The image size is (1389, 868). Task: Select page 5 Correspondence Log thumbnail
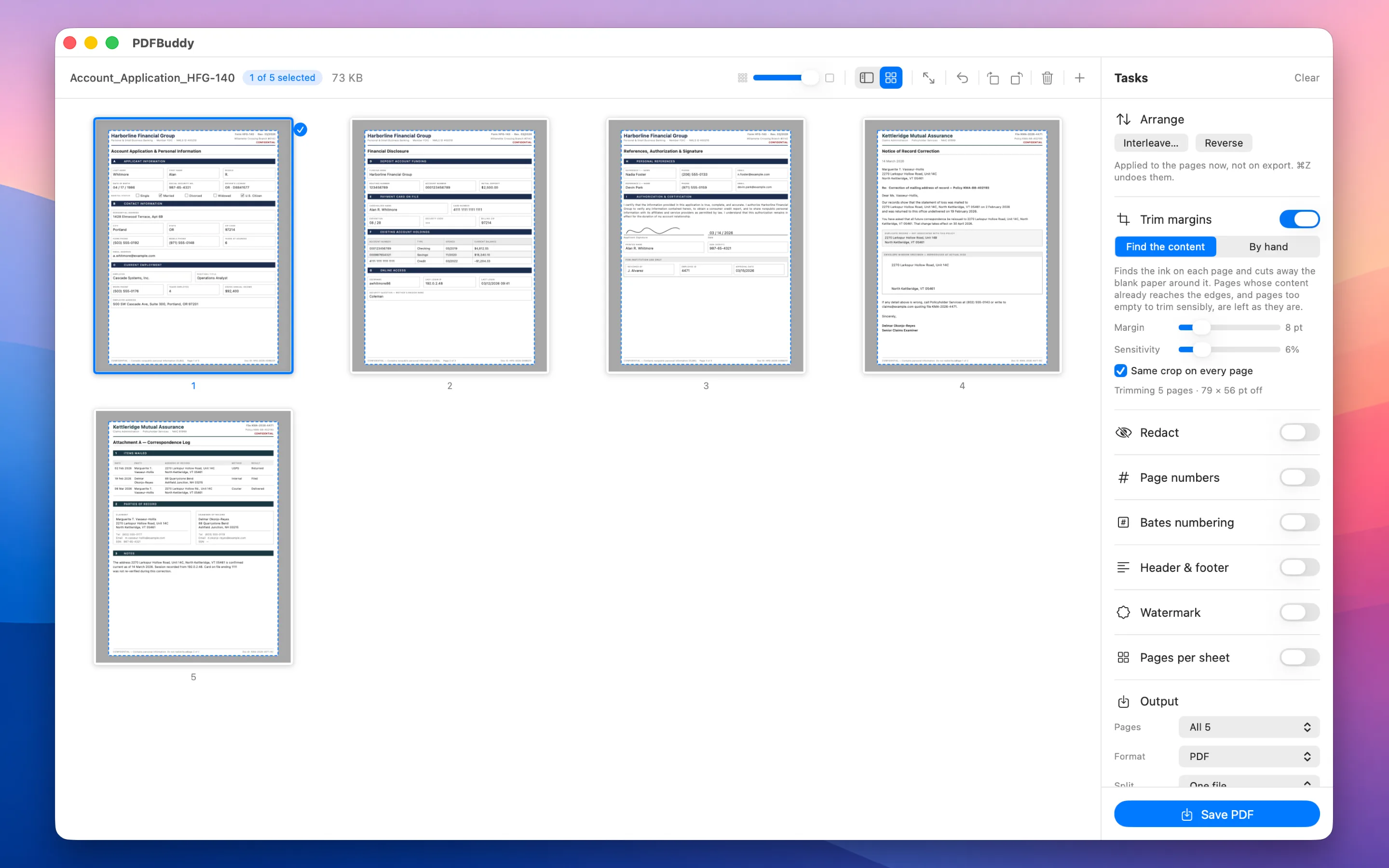(x=193, y=537)
